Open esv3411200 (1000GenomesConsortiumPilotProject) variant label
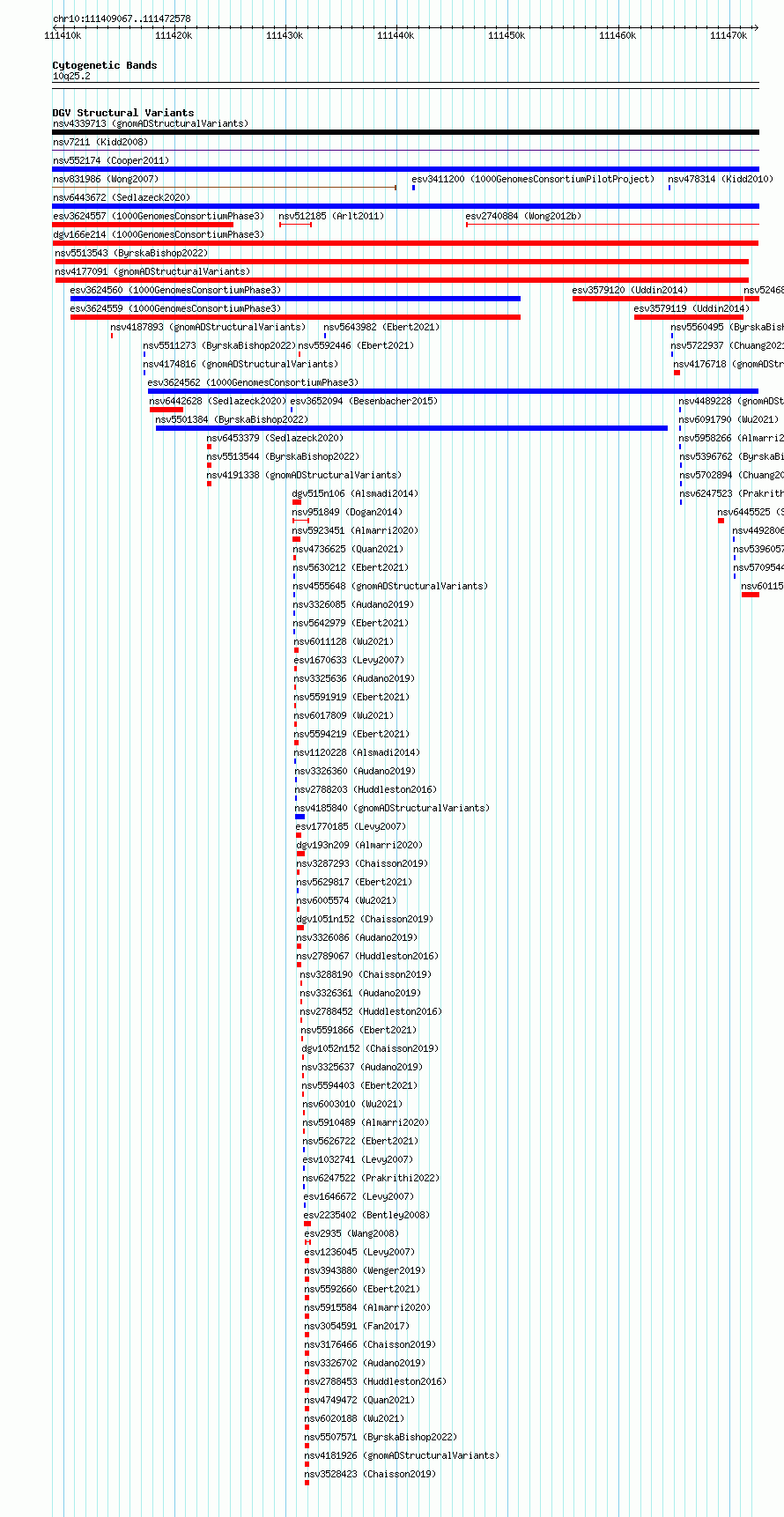The width and height of the screenshot is (784, 1517). [533, 179]
